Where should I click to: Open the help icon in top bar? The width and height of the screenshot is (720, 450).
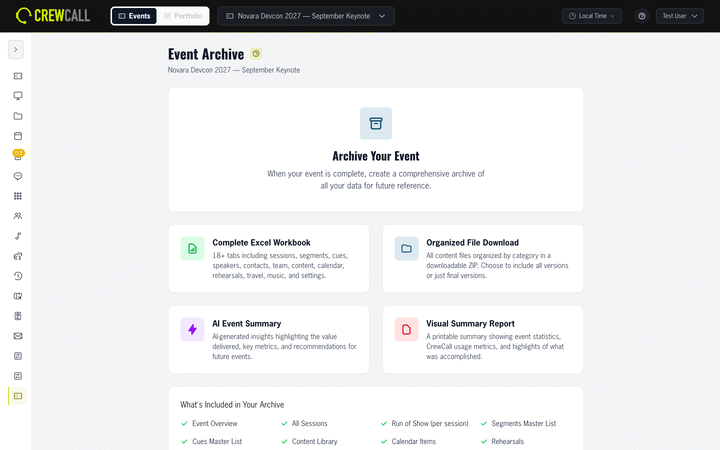coord(641,16)
